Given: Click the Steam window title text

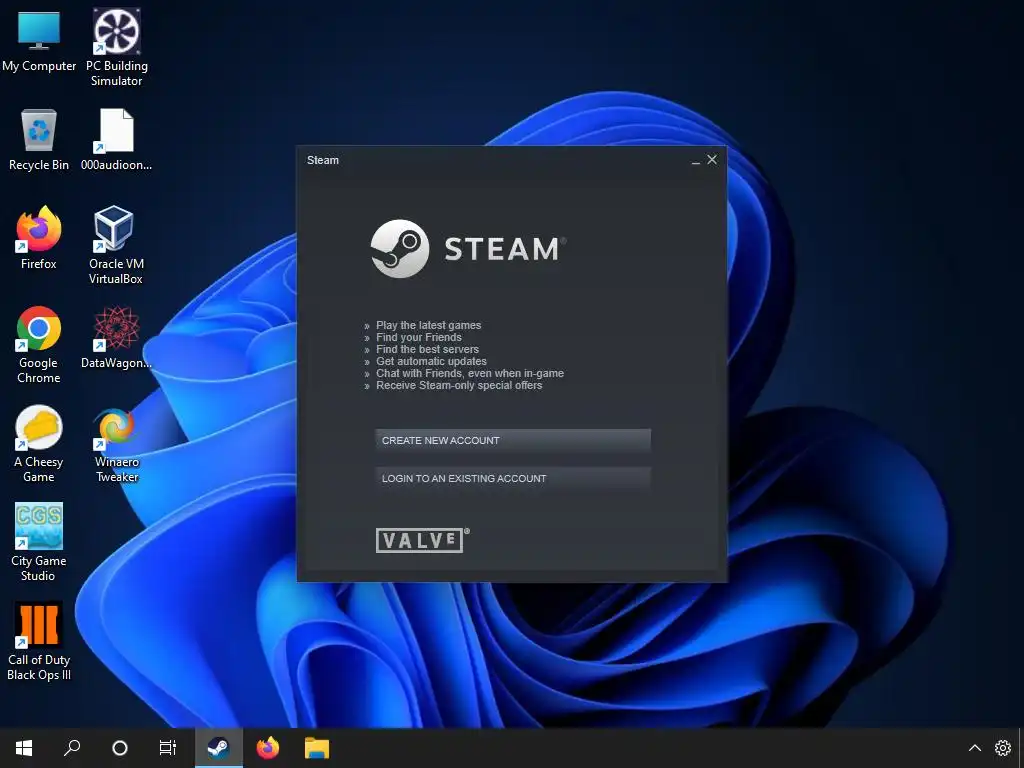Looking at the screenshot, I should point(323,161).
